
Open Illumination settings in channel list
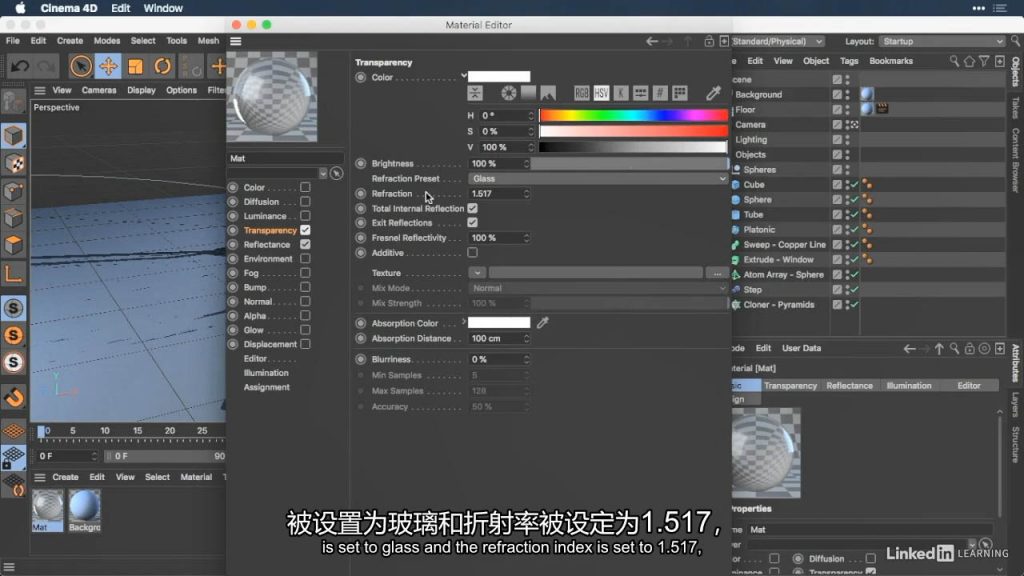266,373
